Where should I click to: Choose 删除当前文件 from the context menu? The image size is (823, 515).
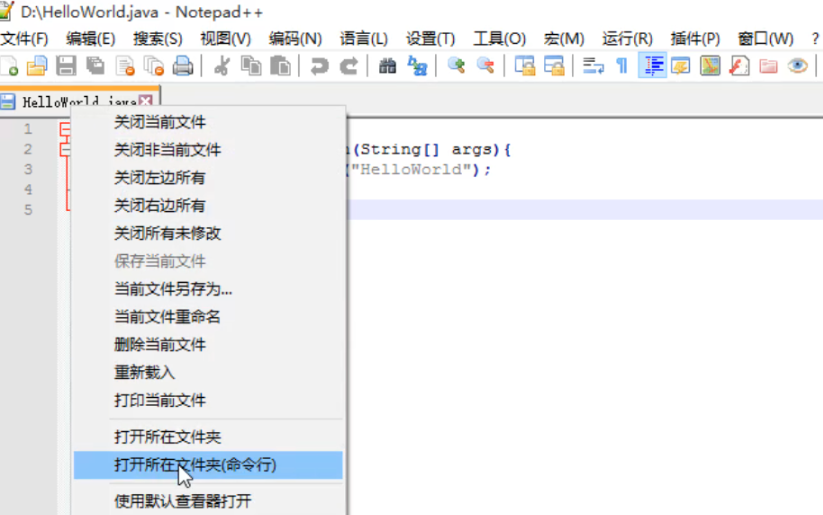pos(208,345)
